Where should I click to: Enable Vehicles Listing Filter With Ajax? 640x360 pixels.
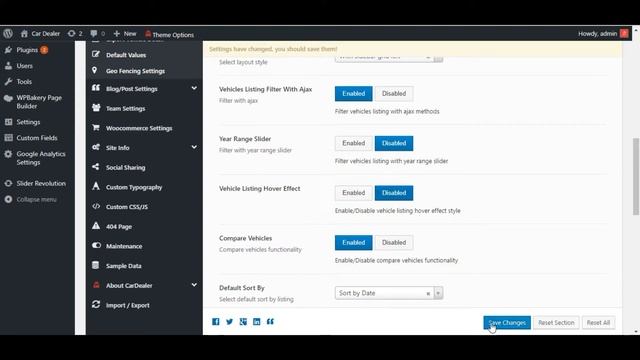(353, 93)
